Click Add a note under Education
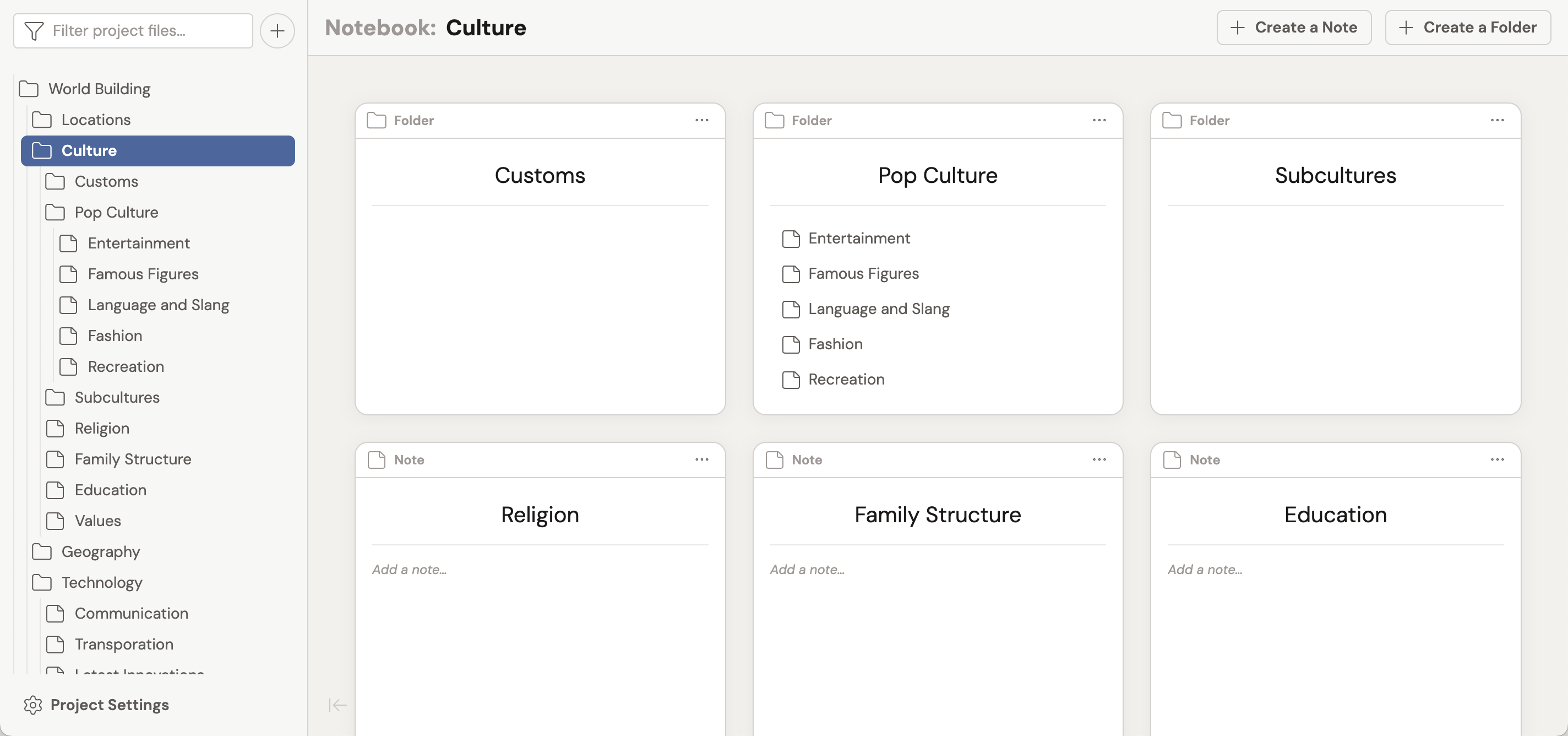Screen dimensions: 1568x736 (1205, 569)
